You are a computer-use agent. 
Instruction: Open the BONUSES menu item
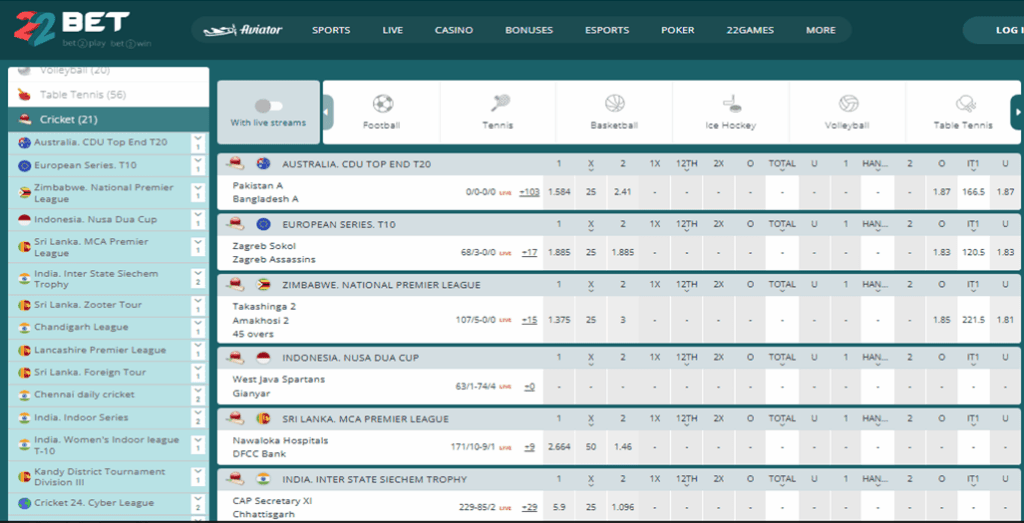pos(528,30)
